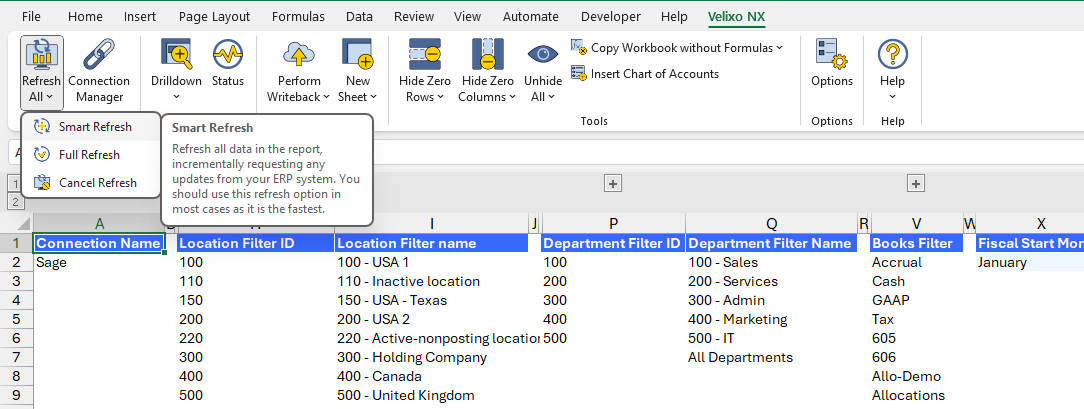Click cell 400 - Marketing
Image resolution: width=1084 pixels, height=409 pixels.
coord(771,319)
